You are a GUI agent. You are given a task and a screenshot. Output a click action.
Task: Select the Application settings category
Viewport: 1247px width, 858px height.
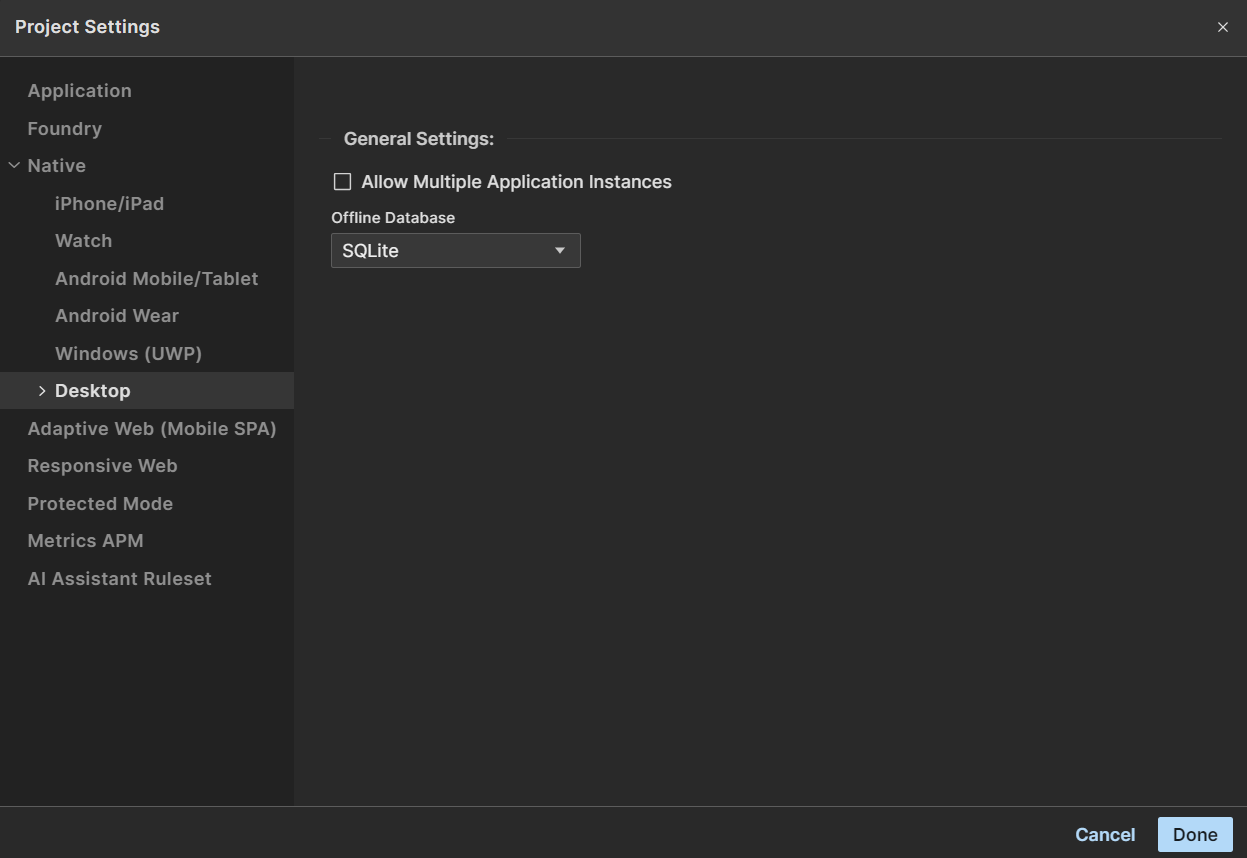coord(79,91)
